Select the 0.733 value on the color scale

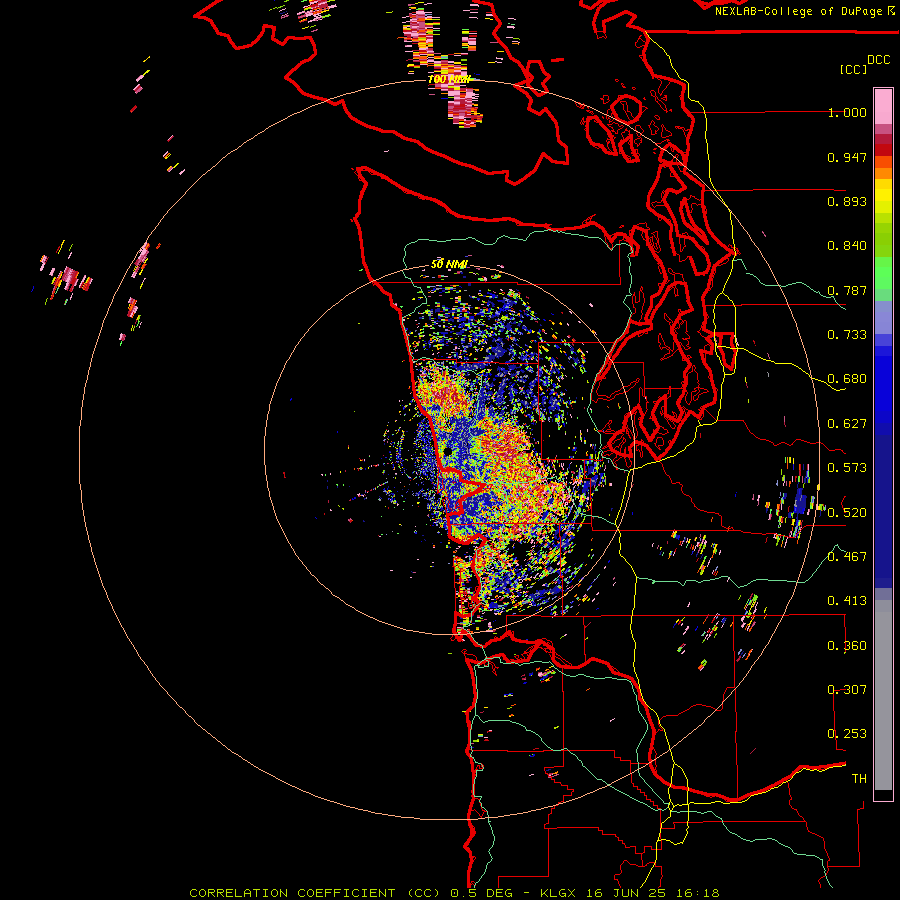pyautogui.click(x=847, y=335)
